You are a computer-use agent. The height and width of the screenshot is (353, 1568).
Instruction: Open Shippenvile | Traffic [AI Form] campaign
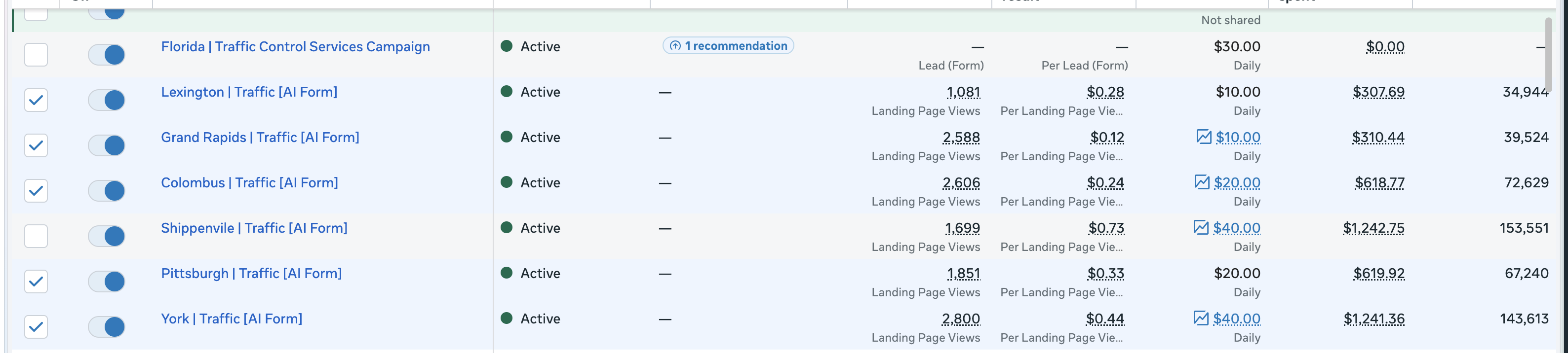click(254, 228)
